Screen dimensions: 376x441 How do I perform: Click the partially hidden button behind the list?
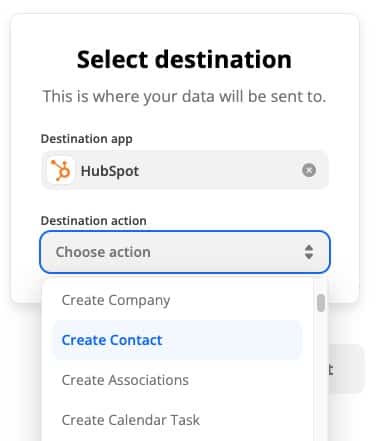coord(346,369)
